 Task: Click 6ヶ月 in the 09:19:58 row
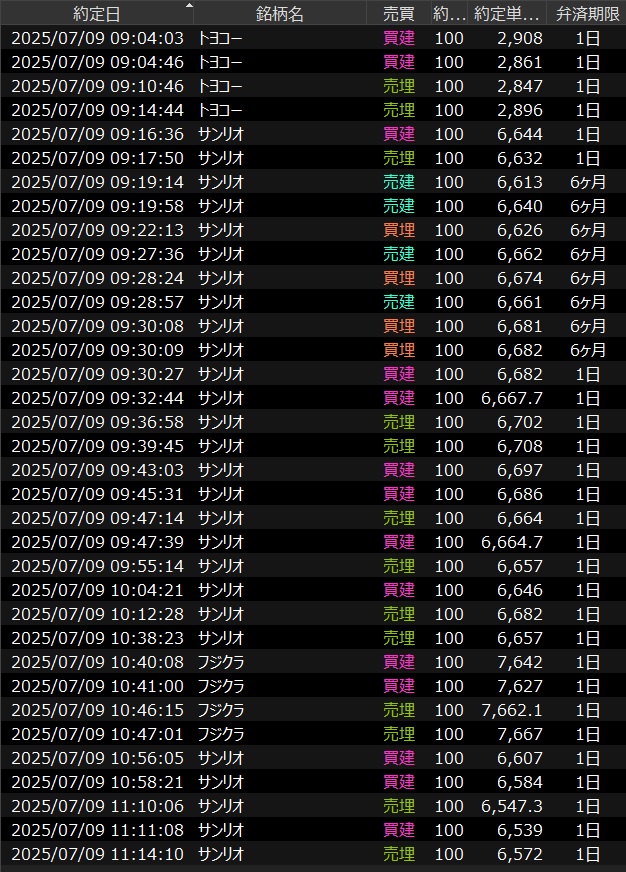[588, 206]
